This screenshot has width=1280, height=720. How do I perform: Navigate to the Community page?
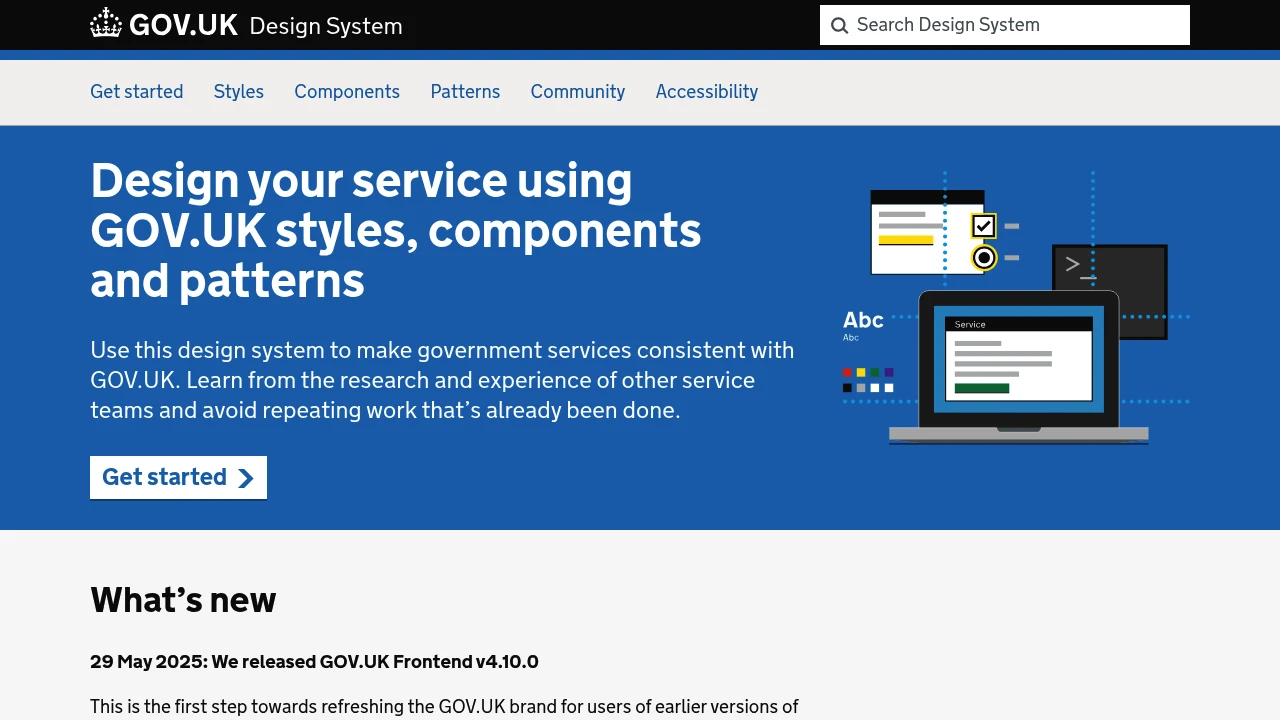pos(577,92)
